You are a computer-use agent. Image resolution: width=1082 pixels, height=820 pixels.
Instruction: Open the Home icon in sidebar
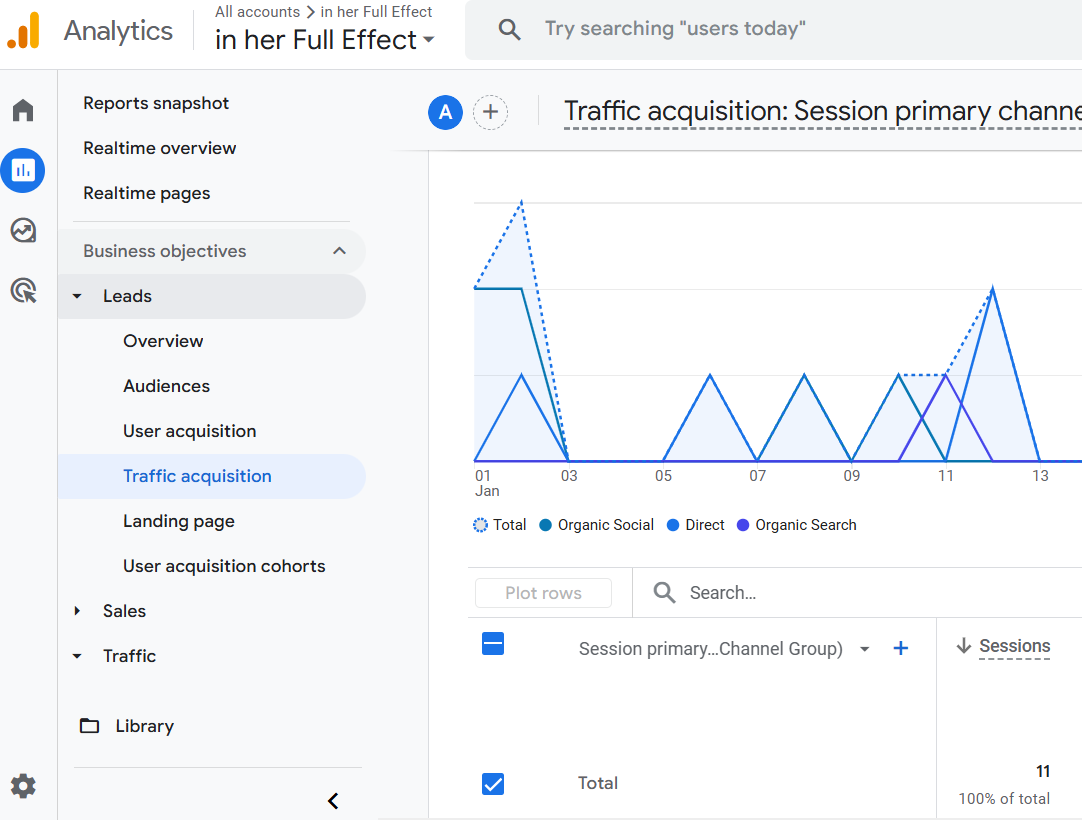pyautogui.click(x=23, y=110)
